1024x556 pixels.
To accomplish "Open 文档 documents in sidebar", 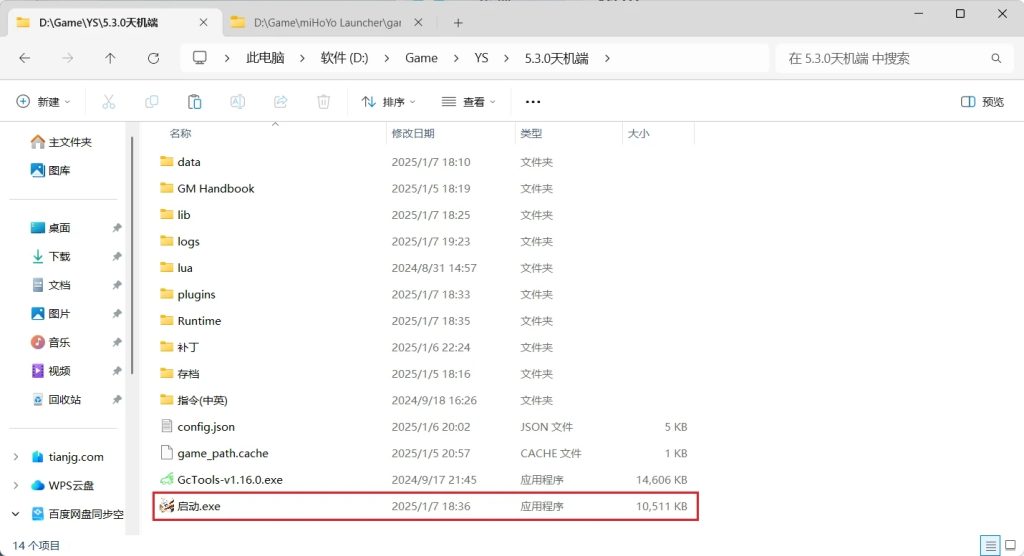I will [51, 285].
